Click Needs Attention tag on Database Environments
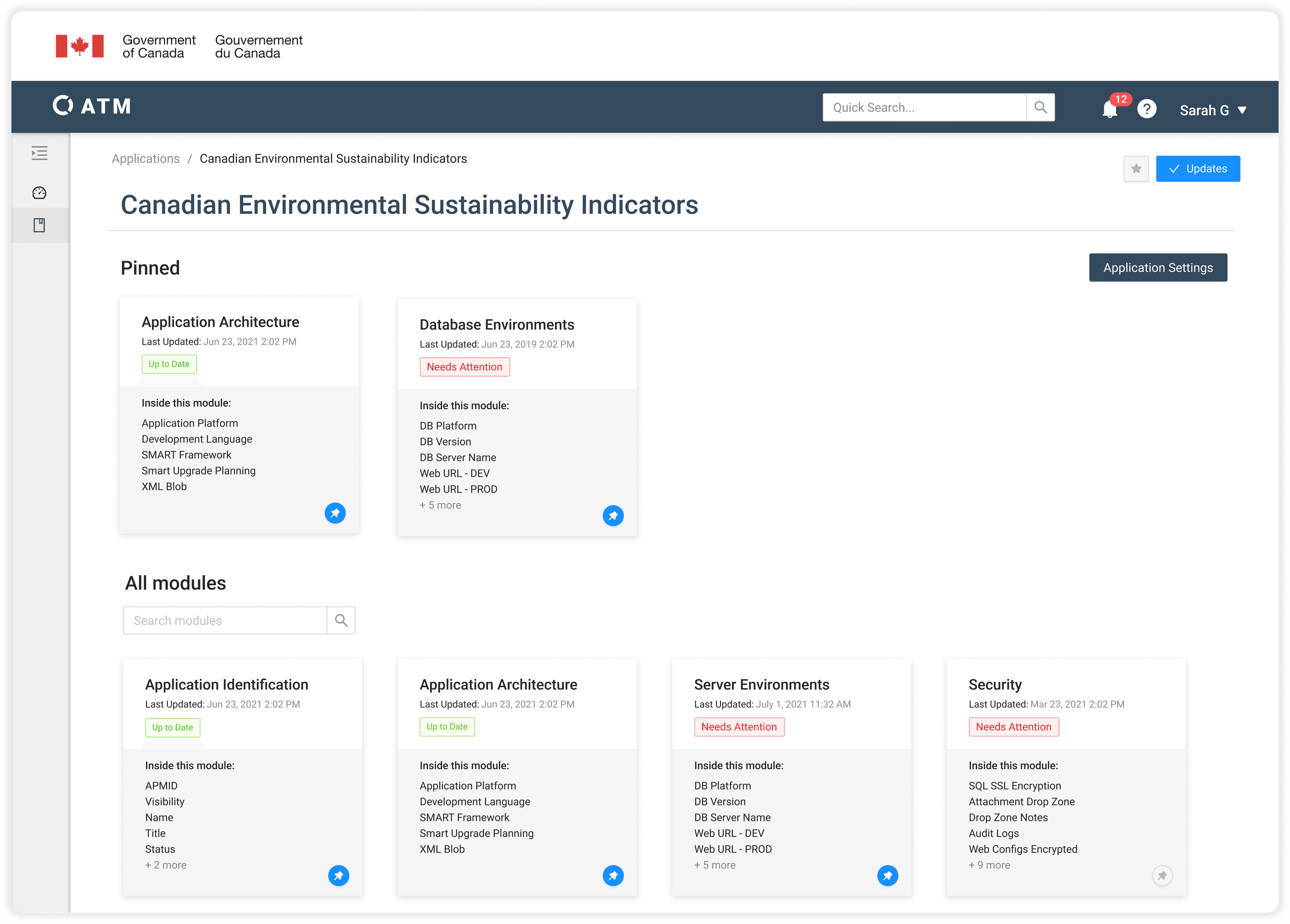Viewport: 1290px width, 924px height. click(x=465, y=367)
